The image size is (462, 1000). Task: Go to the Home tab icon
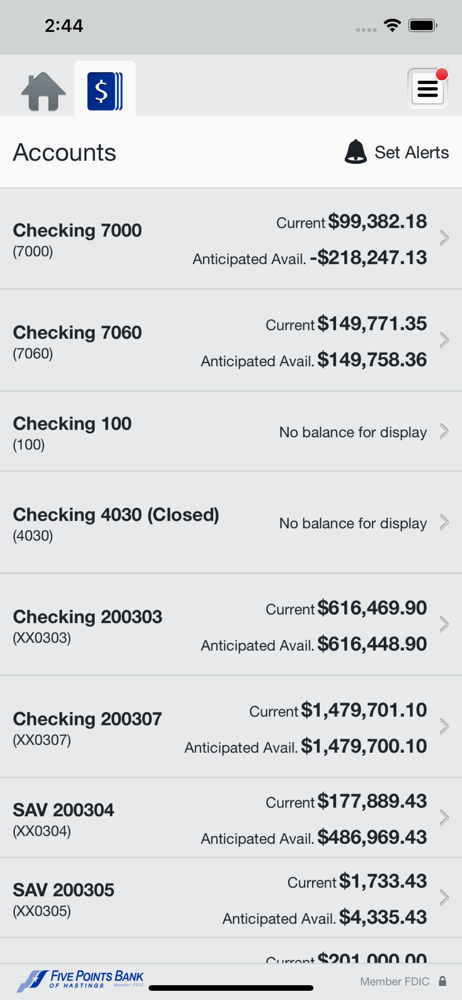point(43,92)
